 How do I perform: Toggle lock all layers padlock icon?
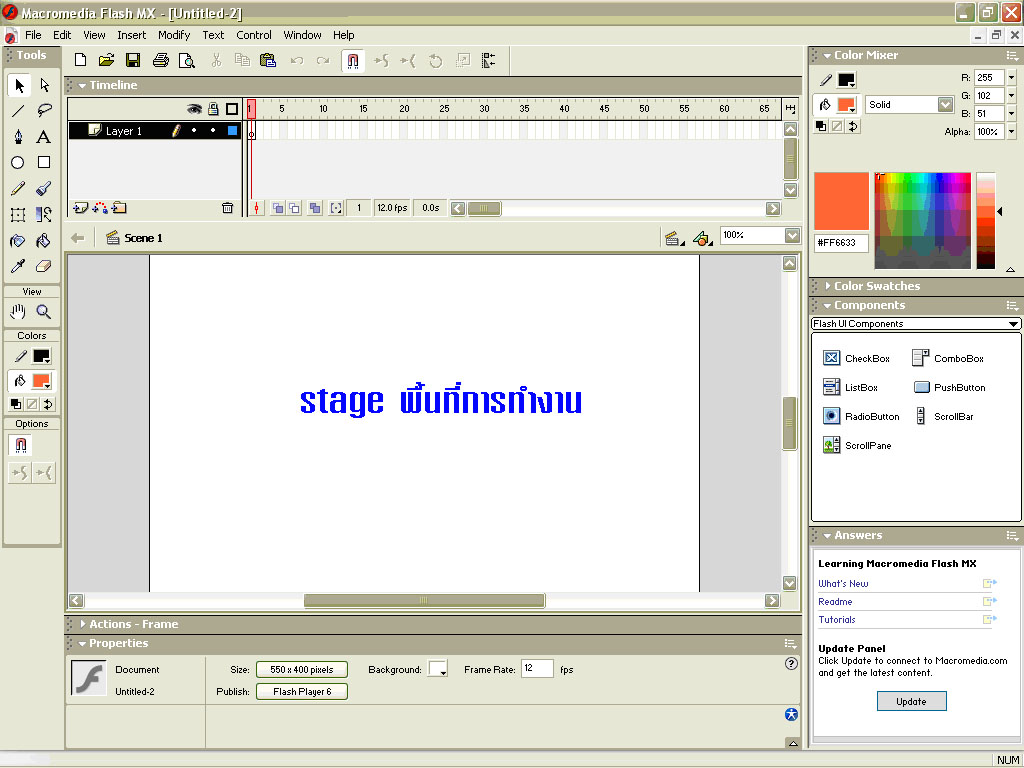213,109
